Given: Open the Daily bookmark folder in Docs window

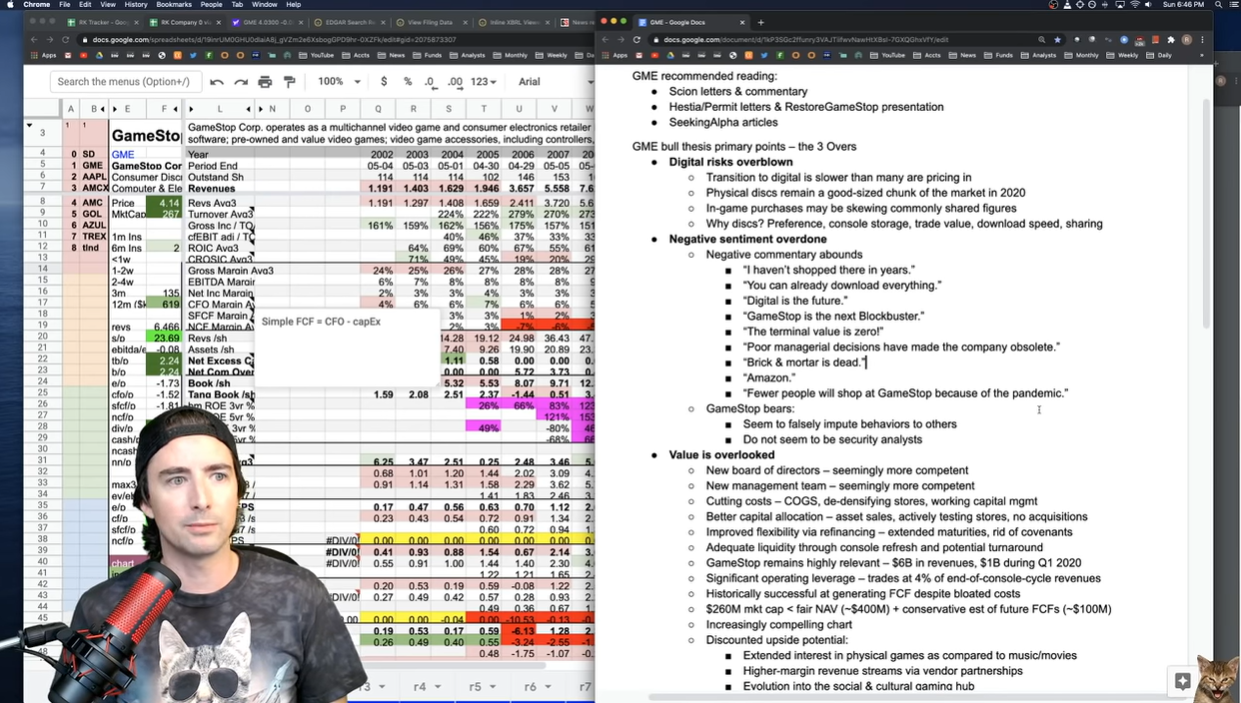Looking at the screenshot, I should point(1159,56).
